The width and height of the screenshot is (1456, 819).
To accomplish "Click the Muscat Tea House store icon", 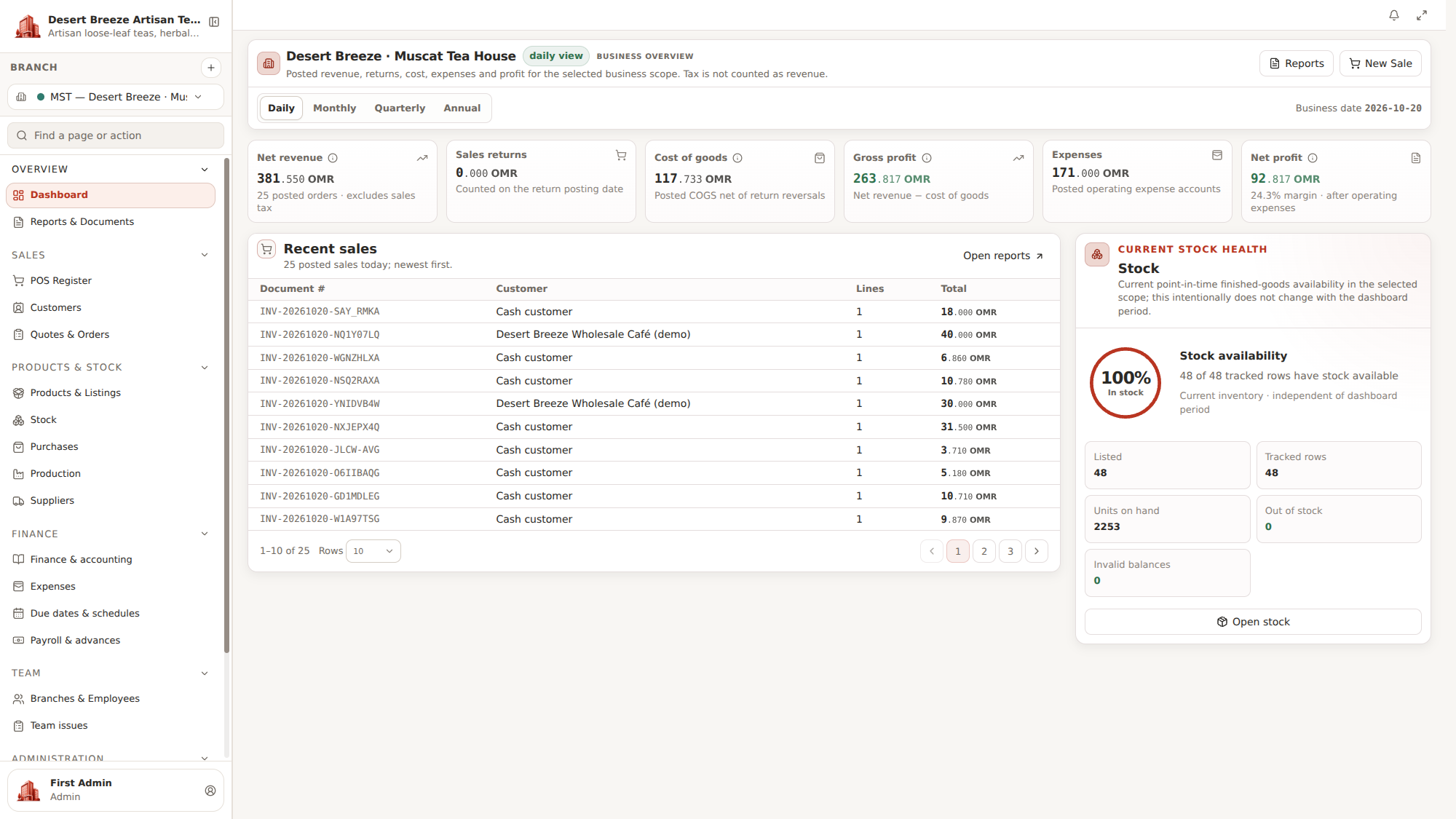I will [x=269, y=63].
